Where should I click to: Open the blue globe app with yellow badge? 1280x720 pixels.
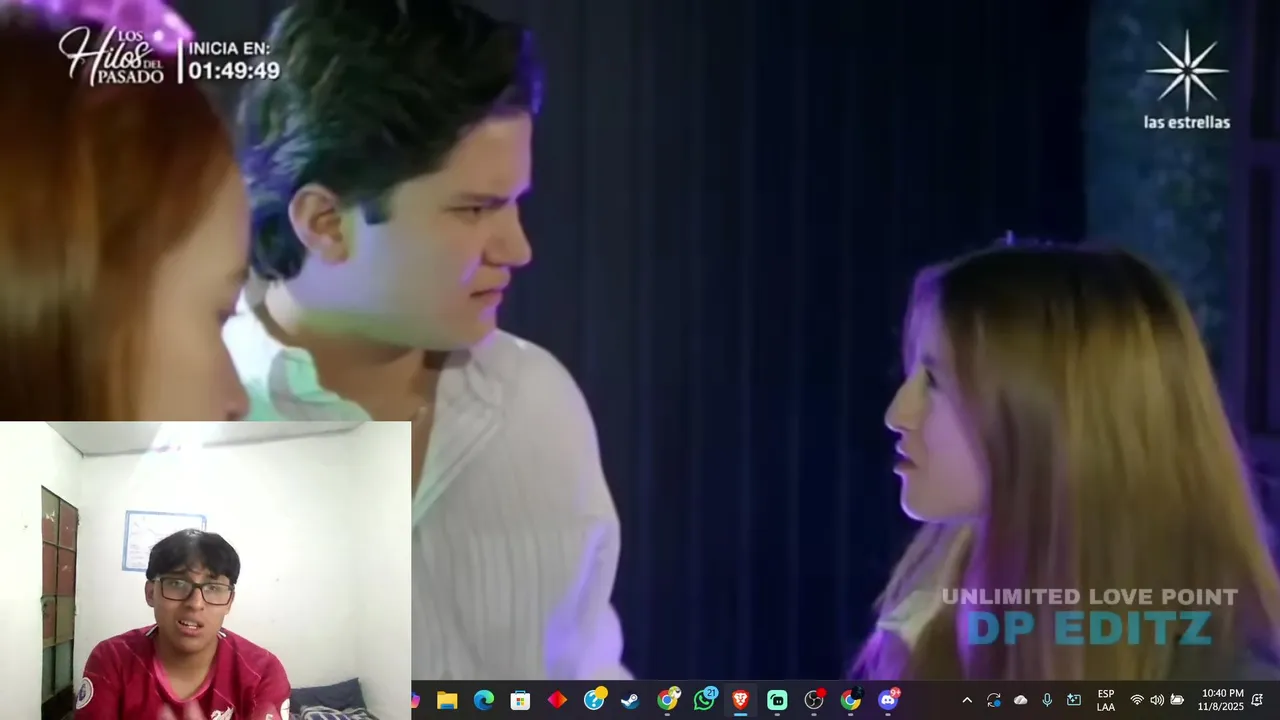[594, 699]
